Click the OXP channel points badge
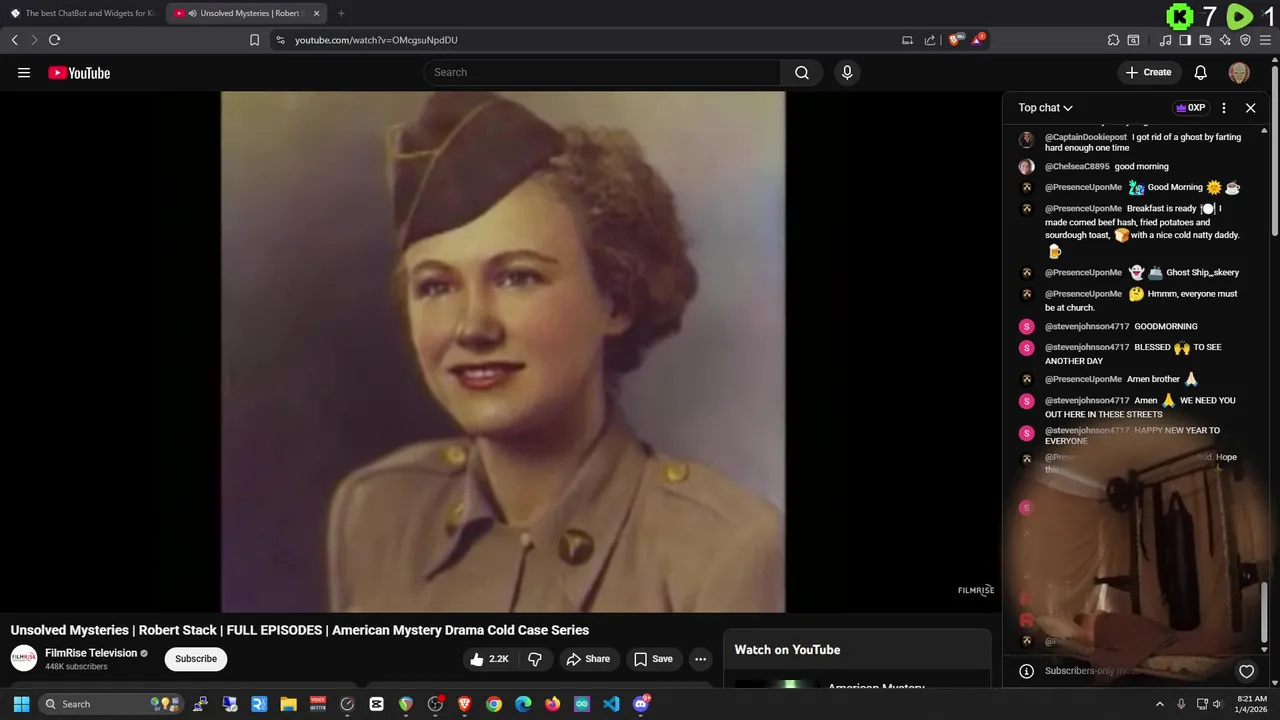Screen dimensions: 1280x720 click(1190, 108)
